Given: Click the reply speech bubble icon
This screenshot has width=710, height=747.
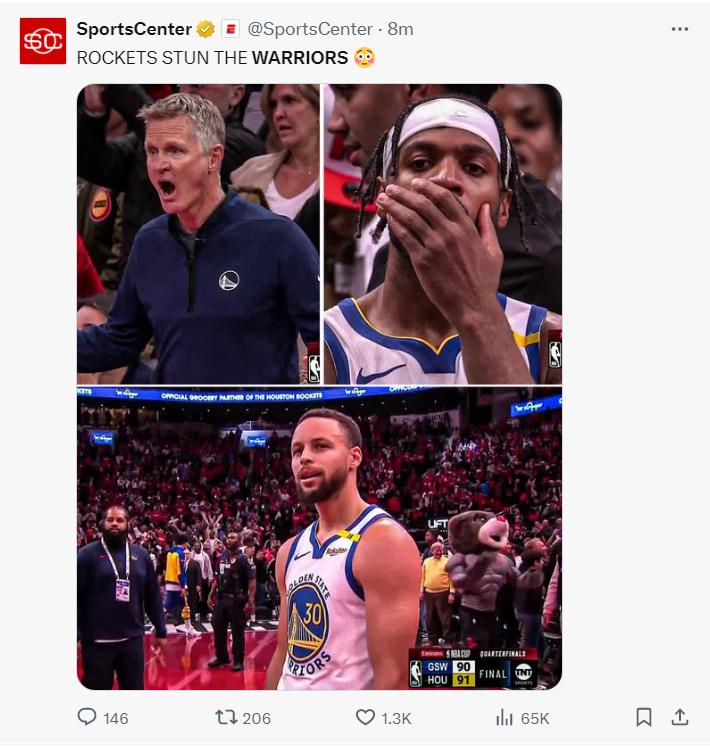Looking at the screenshot, I should click(x=88, y=717).
